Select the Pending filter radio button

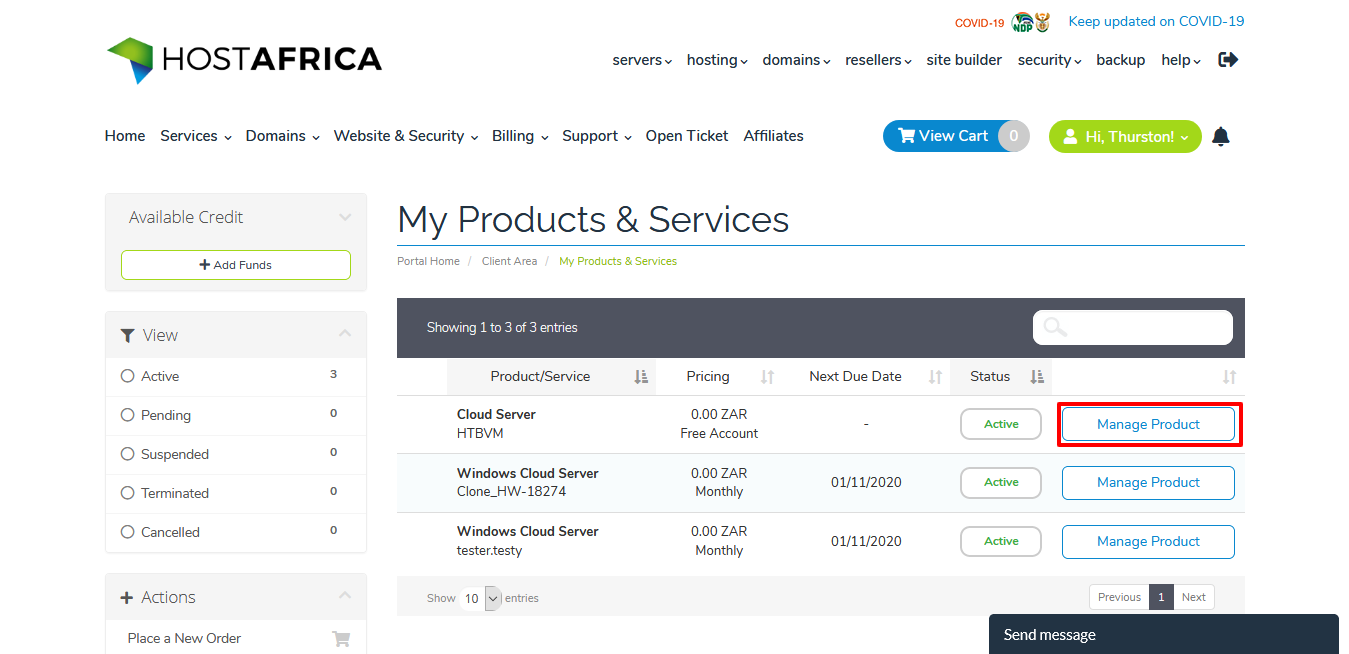tap(127, 415)
